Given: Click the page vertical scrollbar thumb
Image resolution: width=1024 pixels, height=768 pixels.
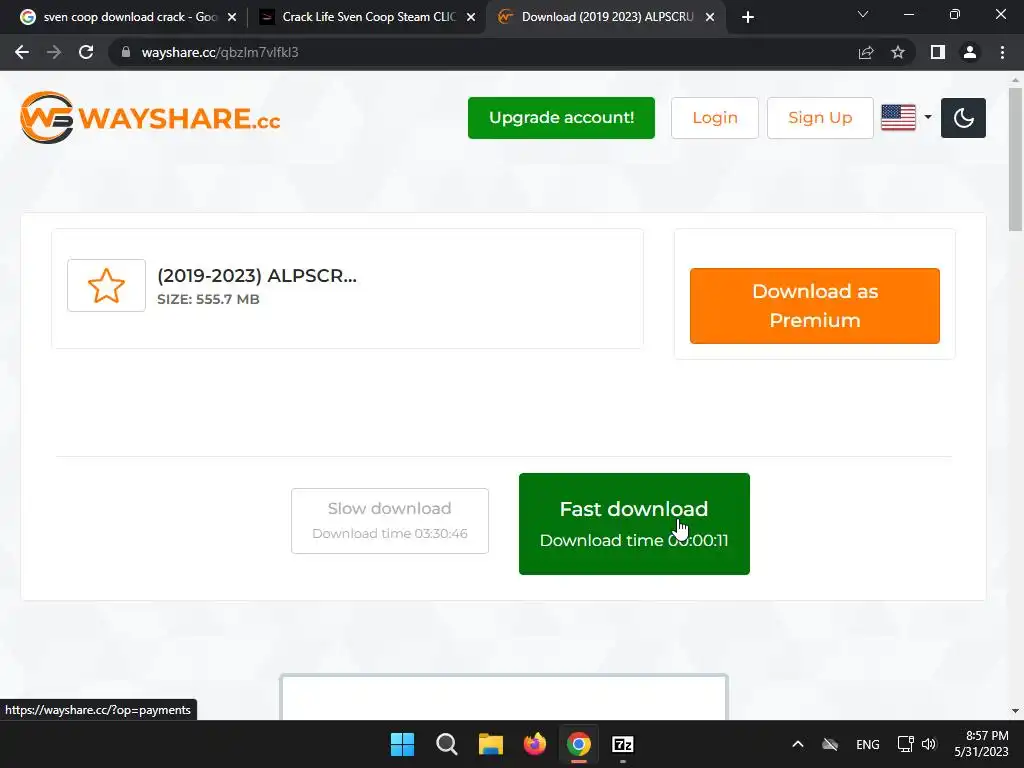Looking at the screenshot, I should coord(1015,159).
